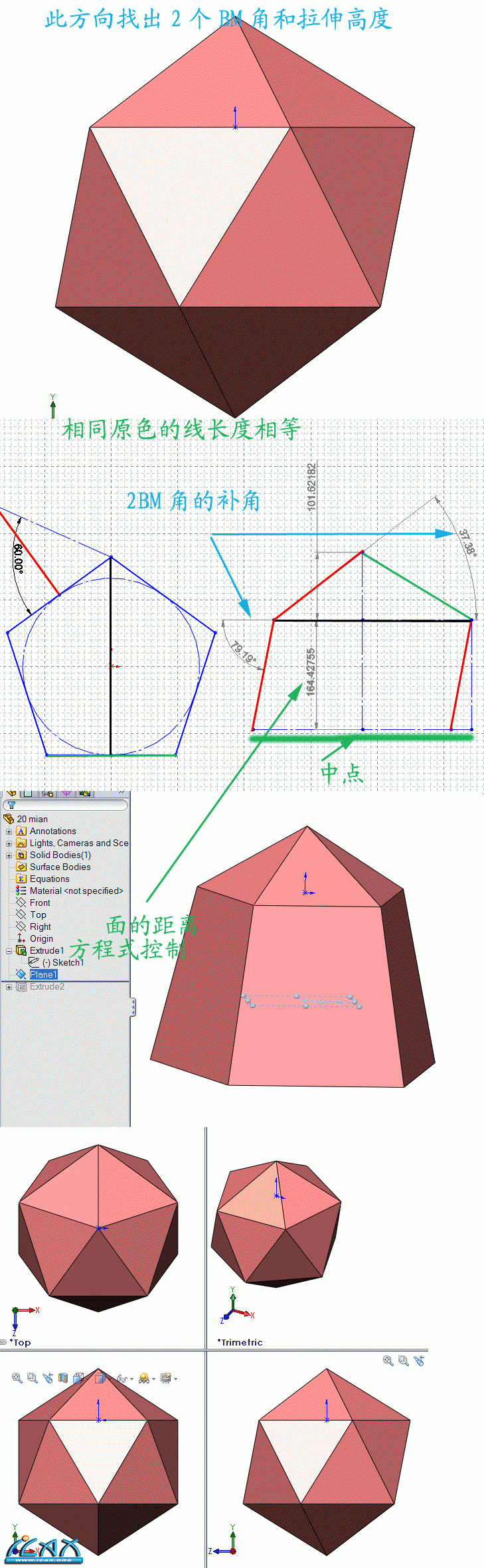The image size is (484, 1568).
Task: Click the Plane1 outline on the model
Action: (x=302, y=1001)
